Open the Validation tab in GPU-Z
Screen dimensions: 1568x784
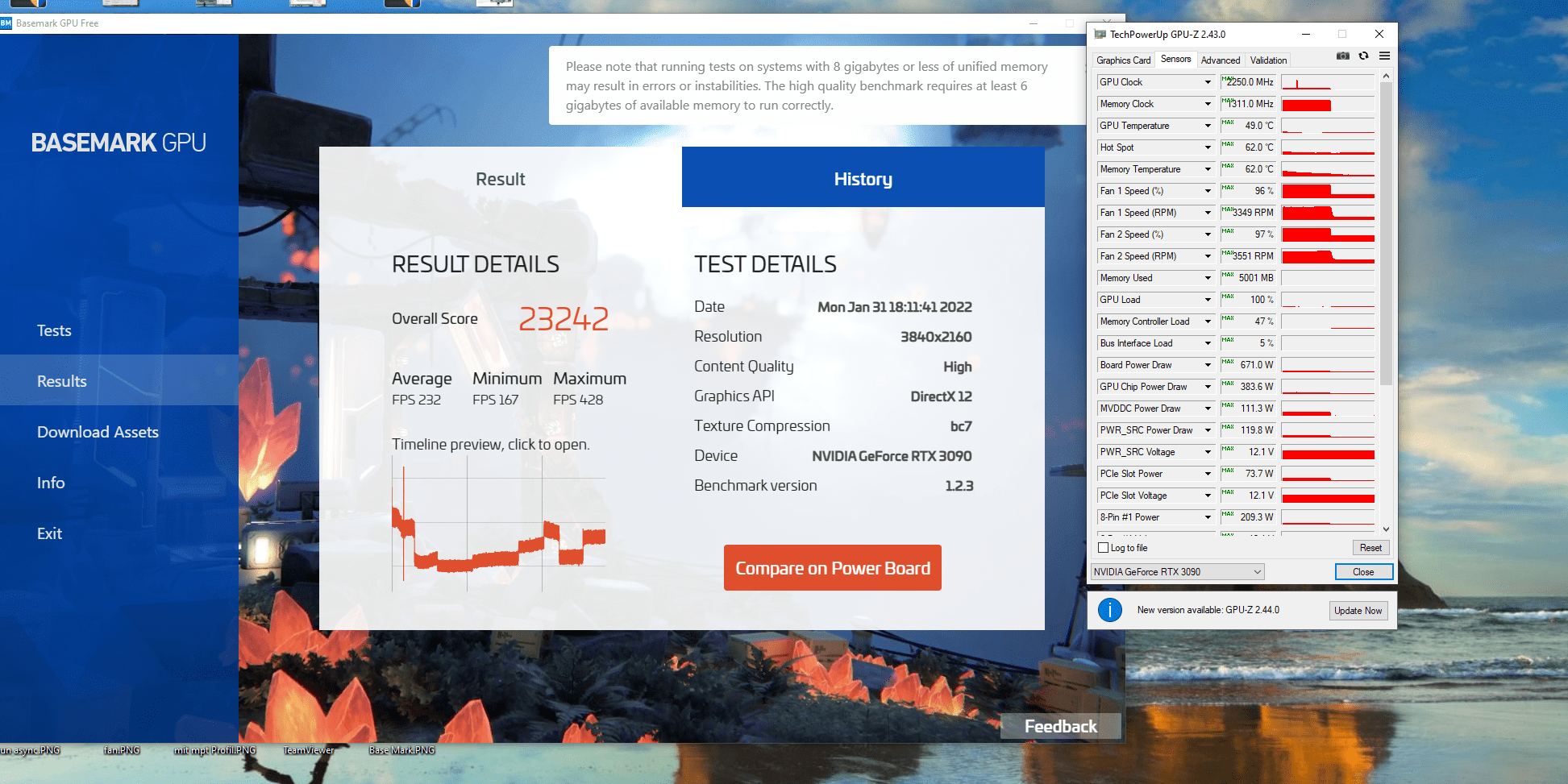1268,60
